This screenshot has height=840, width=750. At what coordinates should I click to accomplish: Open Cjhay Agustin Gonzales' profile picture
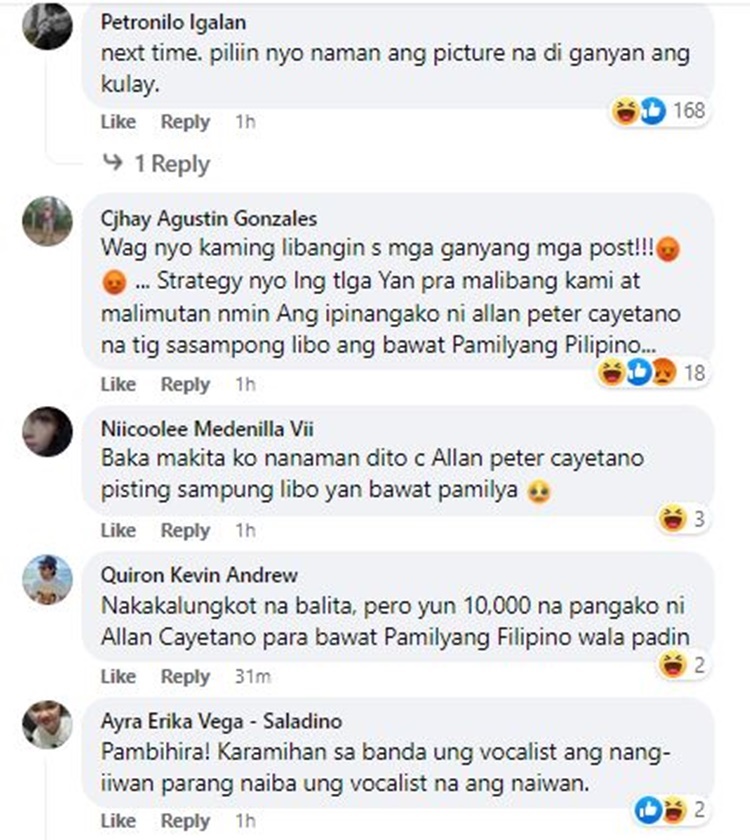(x=47, y=221)
